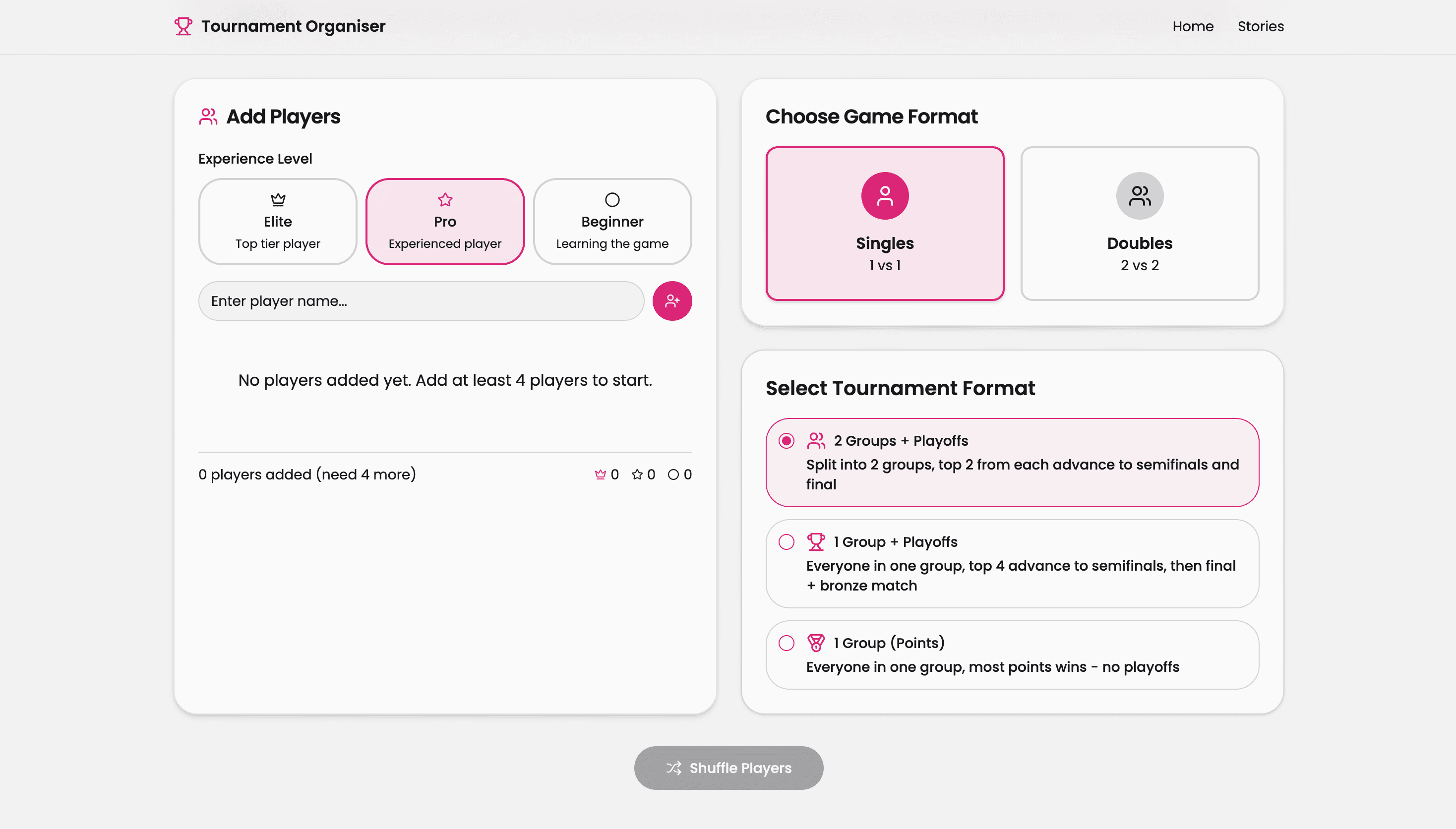This screenshot has height=829, width=1456.
Task: Click the add player icon button
Action: (672, 300)
